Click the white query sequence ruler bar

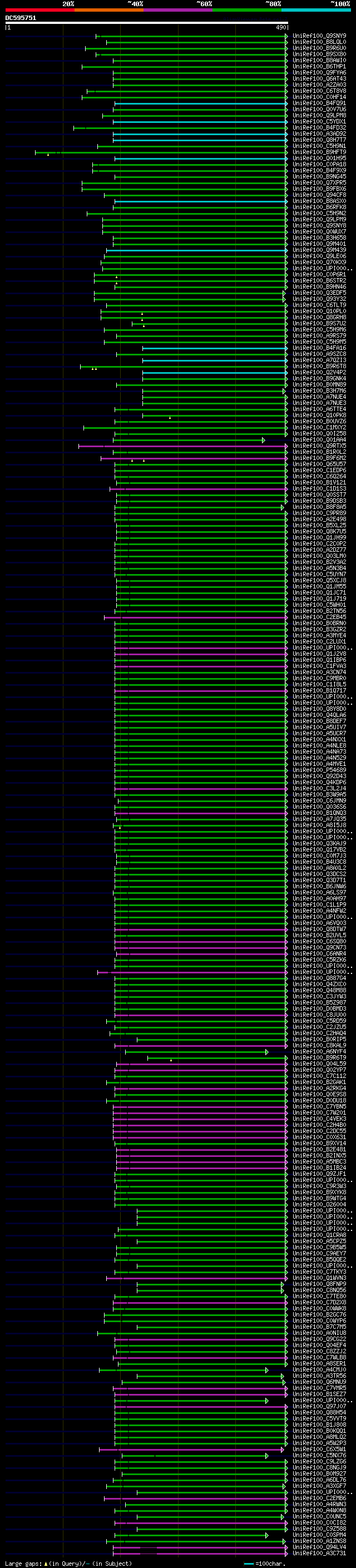point(147,22)
